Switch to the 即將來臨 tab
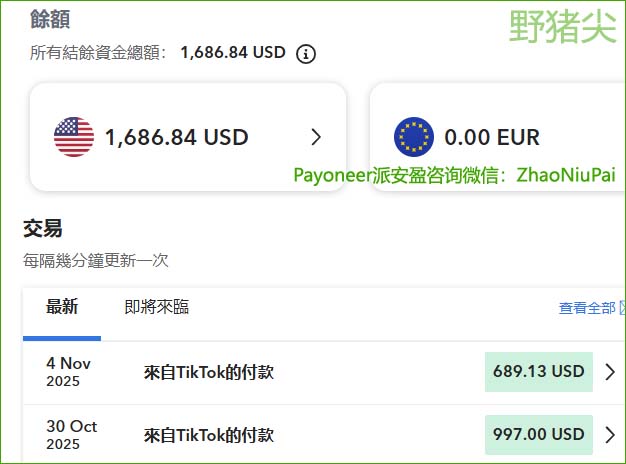 (156, 307)
